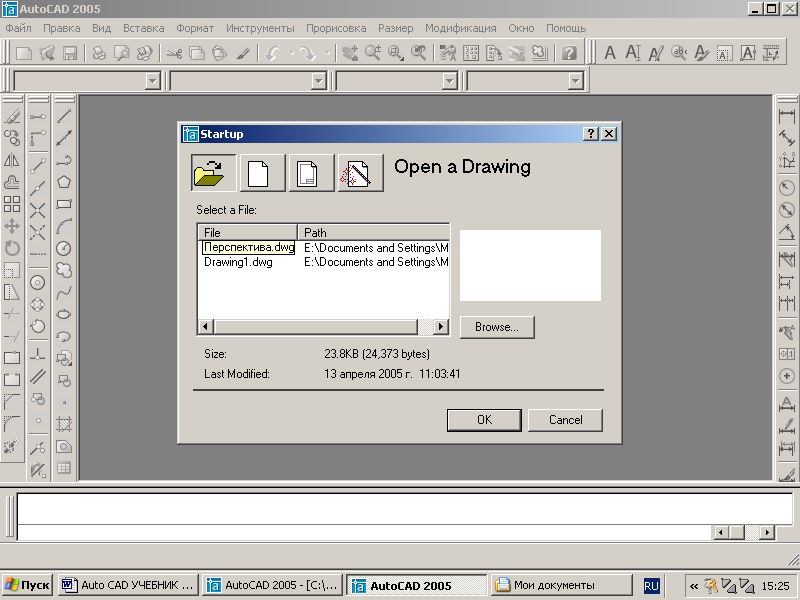Switch to Мои документы taskbar item

[561, 585]
